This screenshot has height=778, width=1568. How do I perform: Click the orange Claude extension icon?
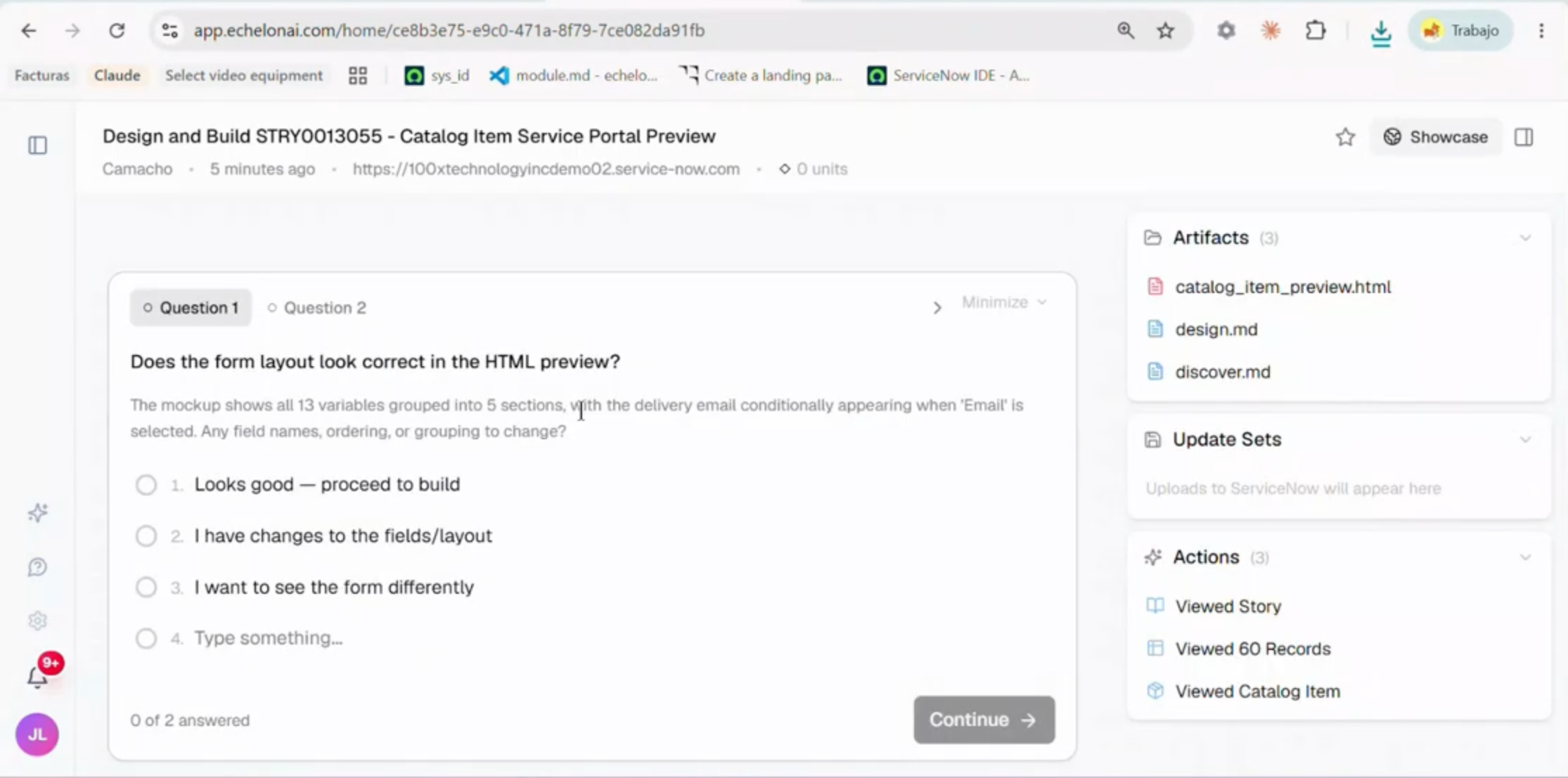coord(1271,30)
